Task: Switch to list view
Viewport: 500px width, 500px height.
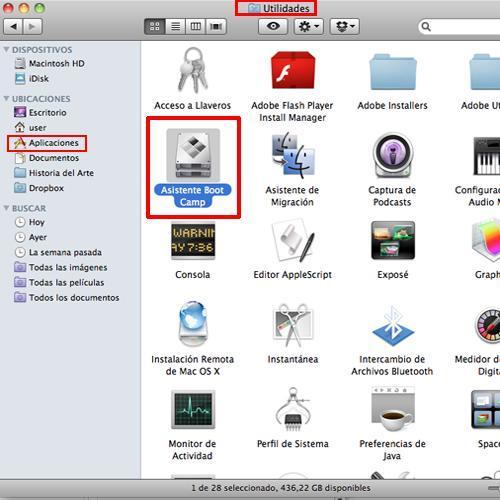Action: tap(175, 26)
